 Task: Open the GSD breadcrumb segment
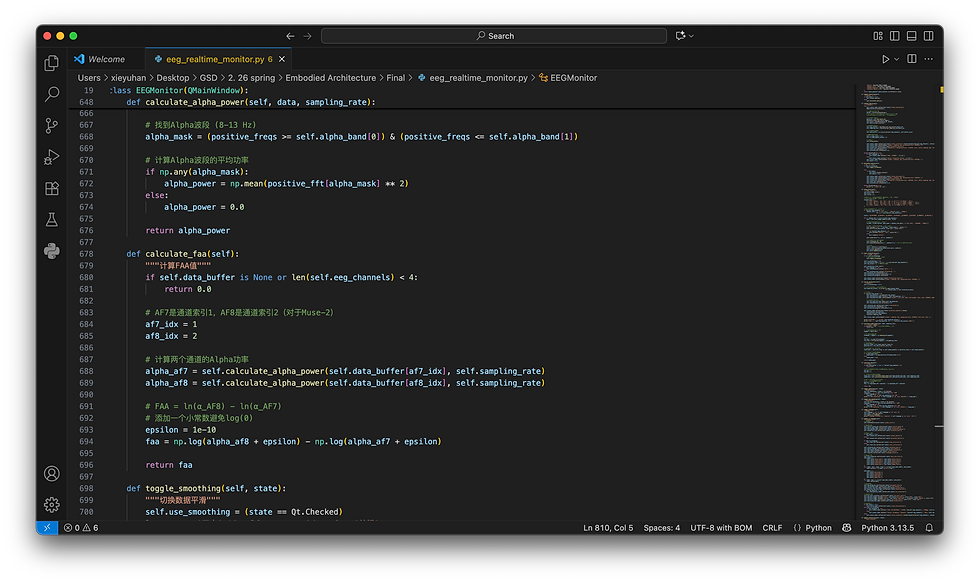[208, 77]
